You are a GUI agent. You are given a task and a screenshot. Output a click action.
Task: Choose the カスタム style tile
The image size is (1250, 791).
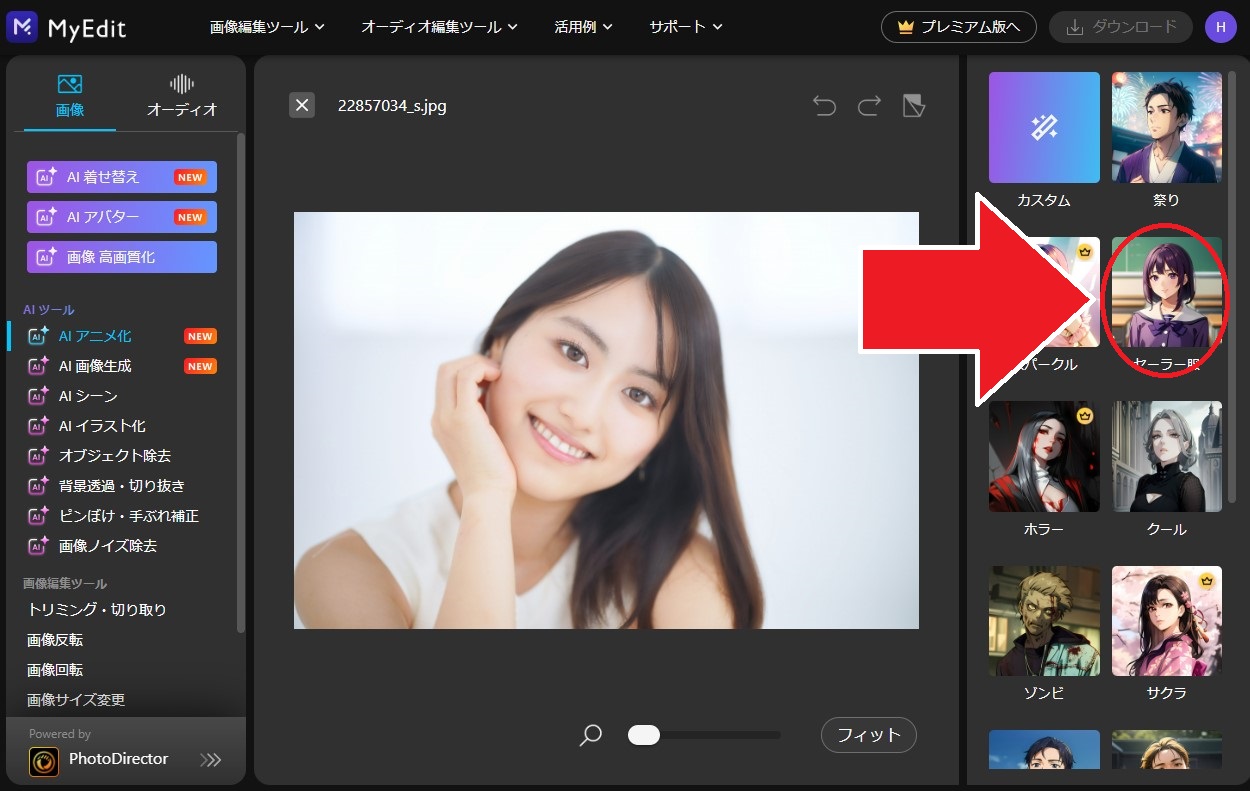click(x=1044, y=127)
